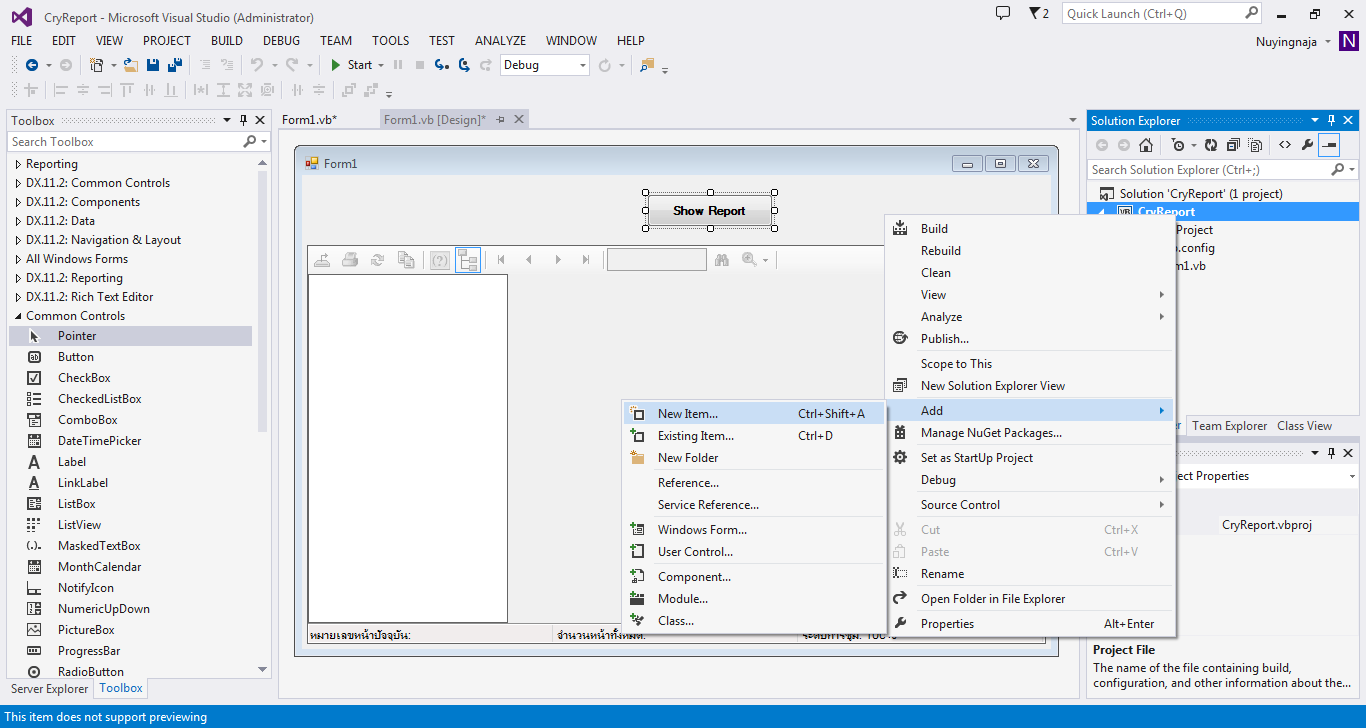Expand the All Windows Forms group
This screenshot has height=728, width=1366.
coord(18,259)
